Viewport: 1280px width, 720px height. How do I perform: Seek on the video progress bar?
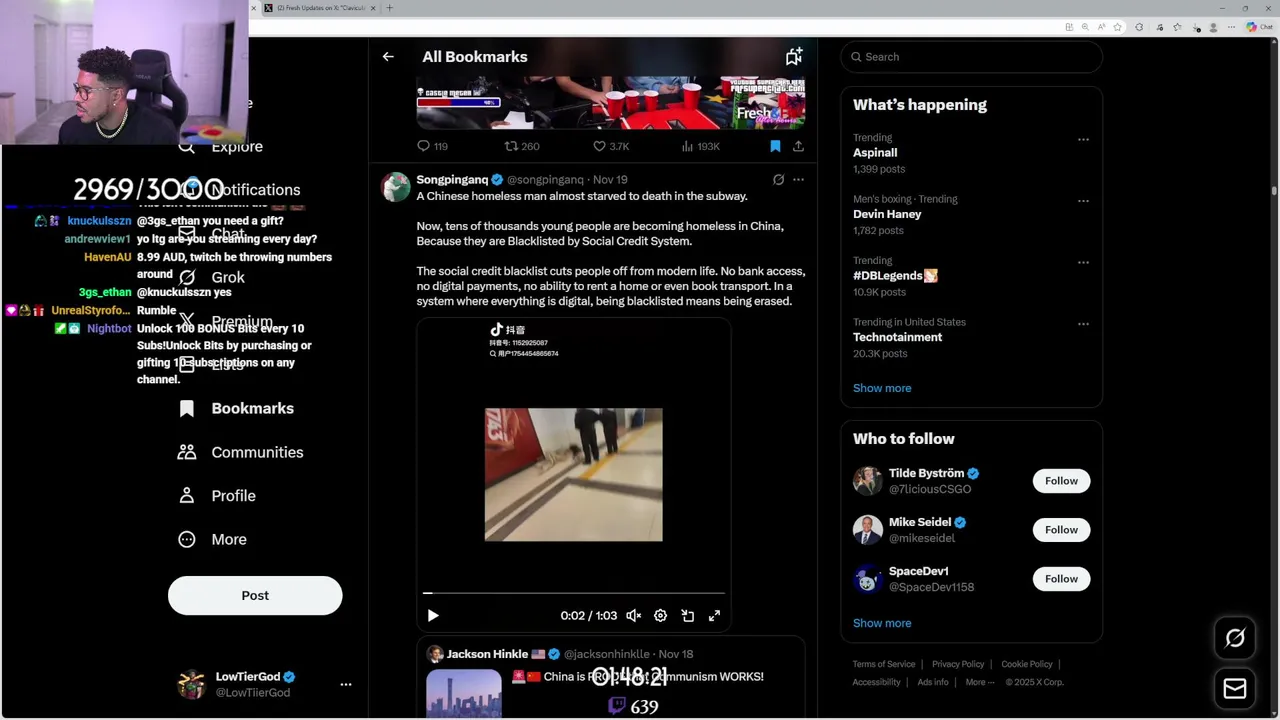click(573, 593)
